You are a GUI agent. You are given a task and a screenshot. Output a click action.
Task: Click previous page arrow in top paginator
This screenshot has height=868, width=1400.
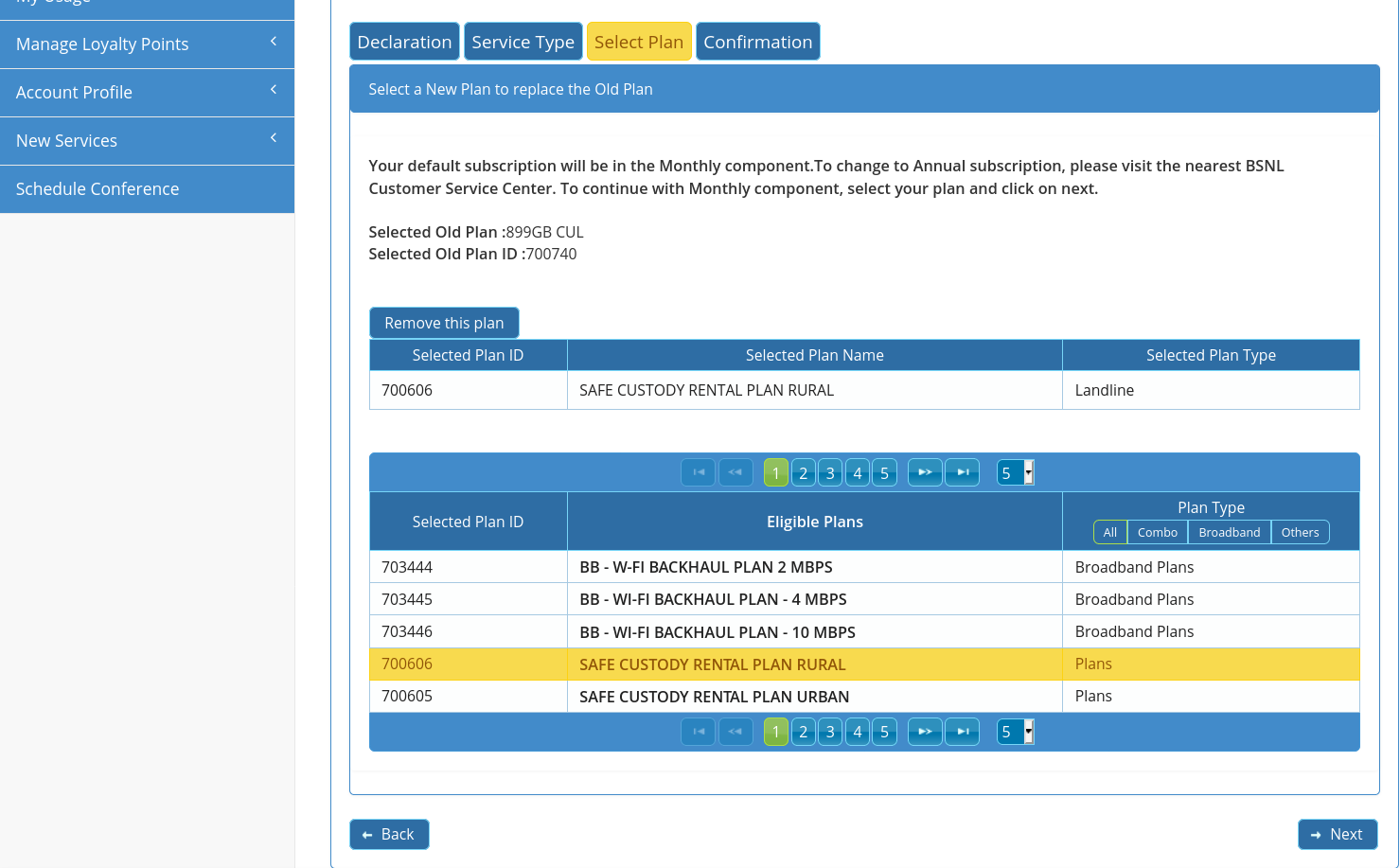click(x=735, y=472)
